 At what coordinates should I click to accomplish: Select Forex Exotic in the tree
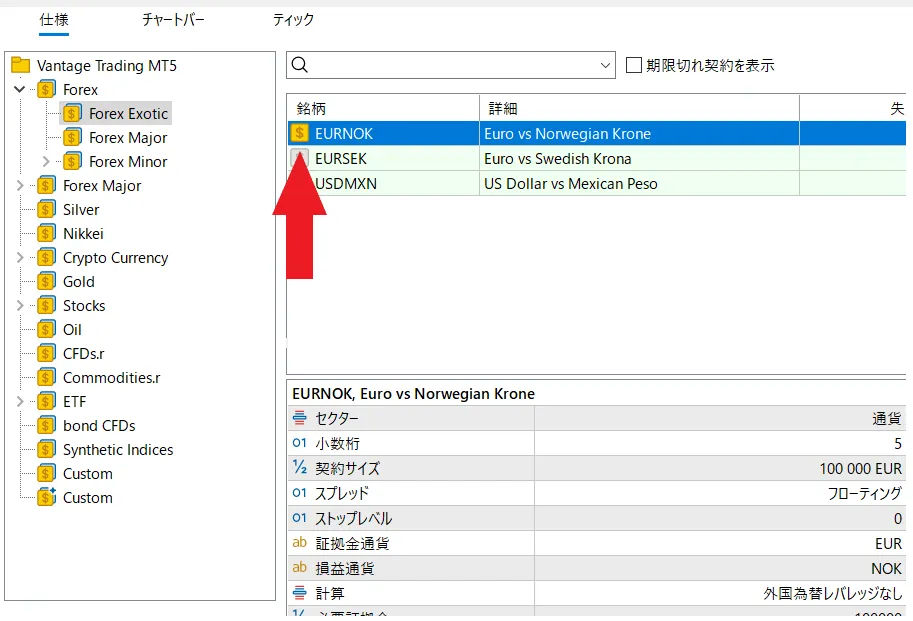click(128, 114)
